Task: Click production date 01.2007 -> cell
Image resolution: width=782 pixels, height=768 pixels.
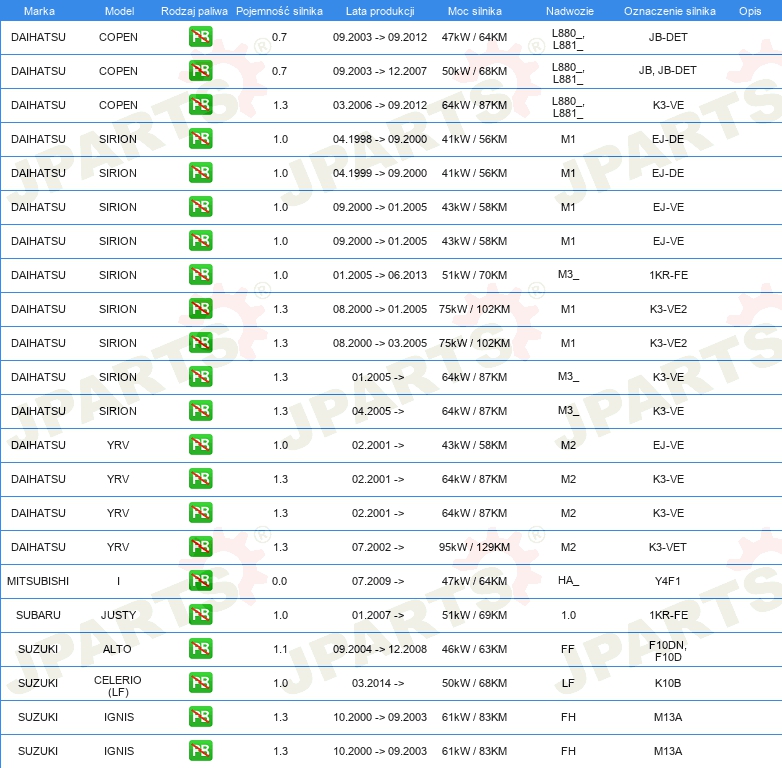Action: [x=378, y=615]
